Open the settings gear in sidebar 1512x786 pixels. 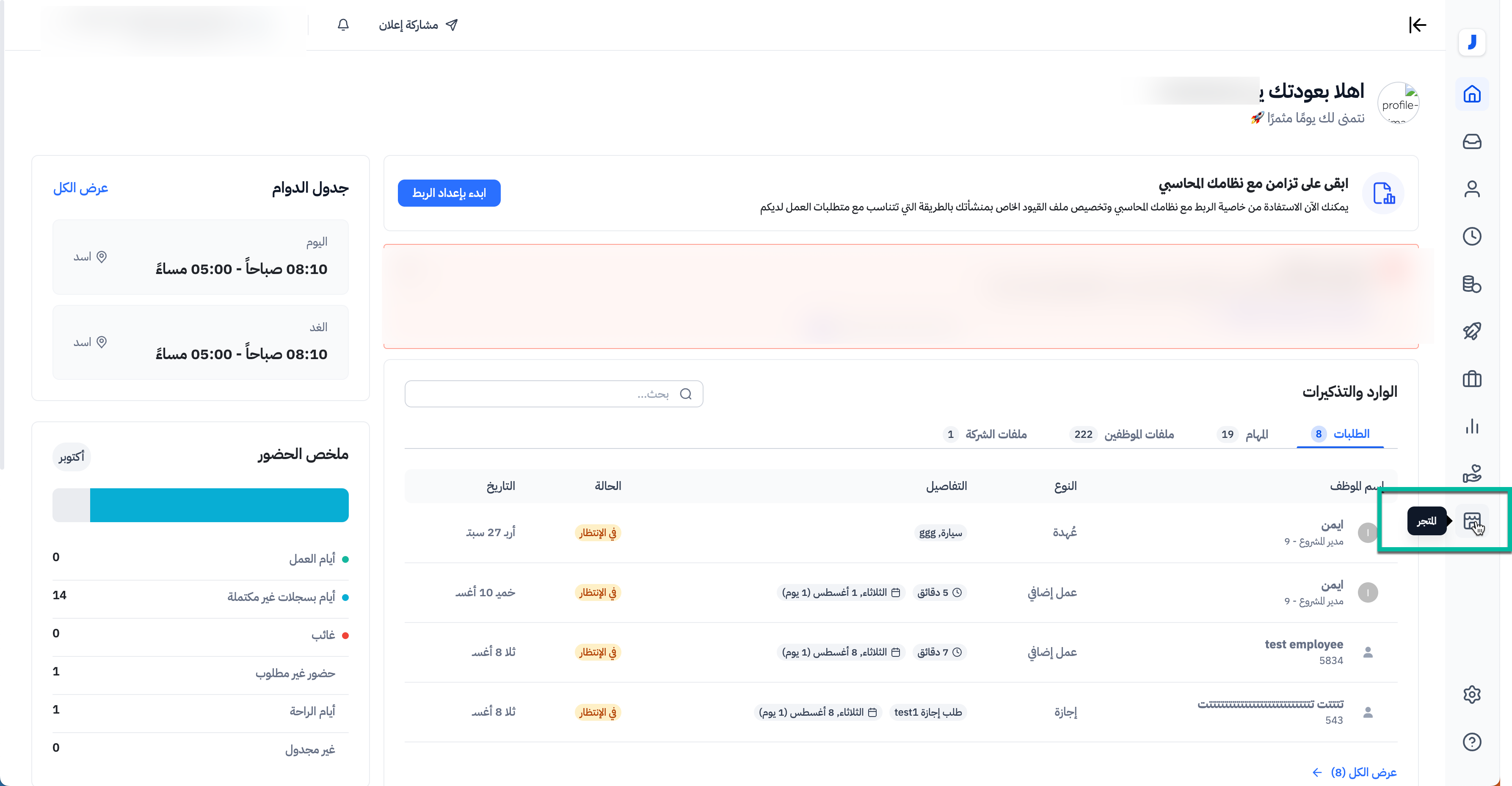1471,695
